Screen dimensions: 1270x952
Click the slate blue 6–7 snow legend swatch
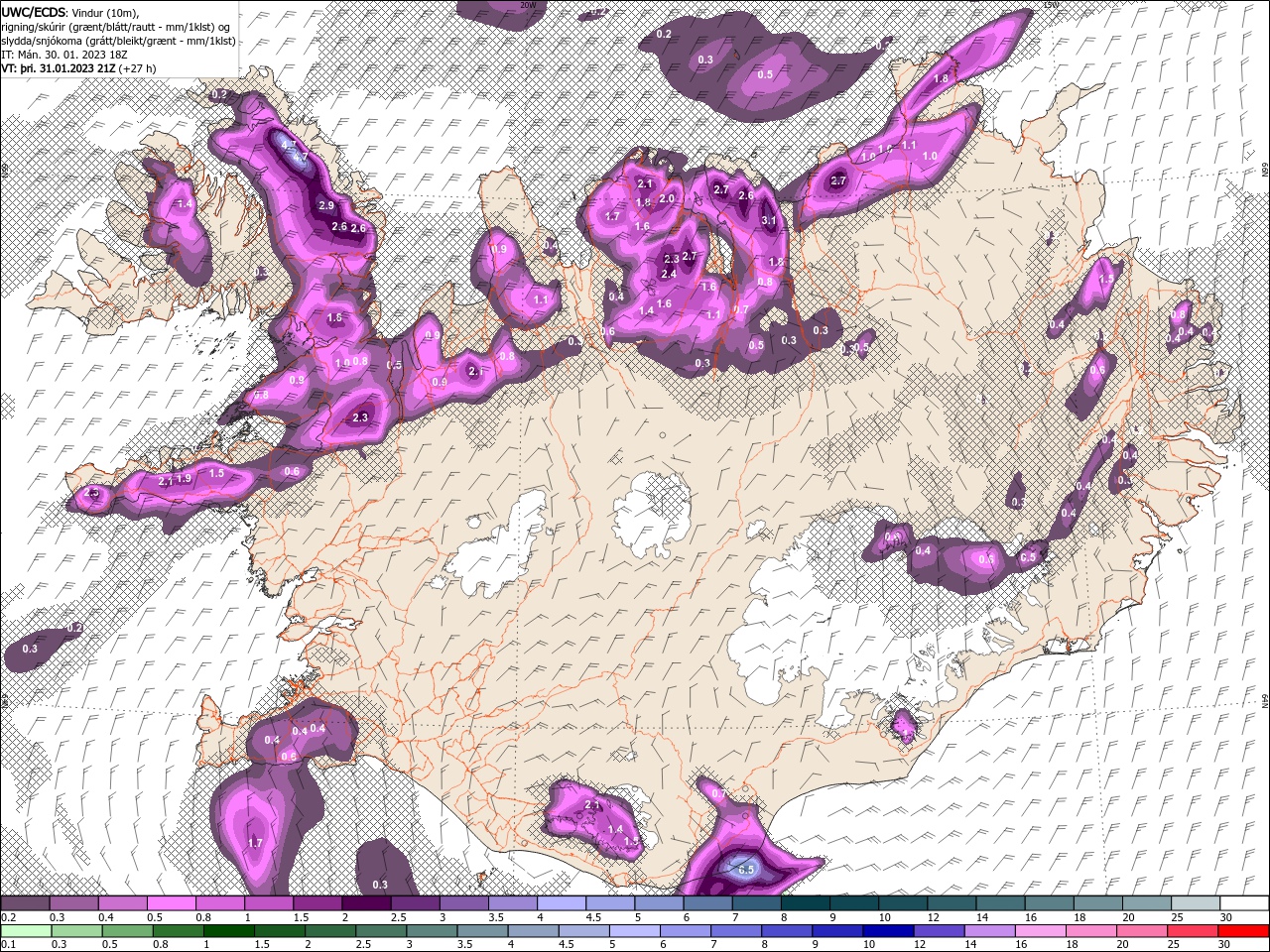pos(707,903)
